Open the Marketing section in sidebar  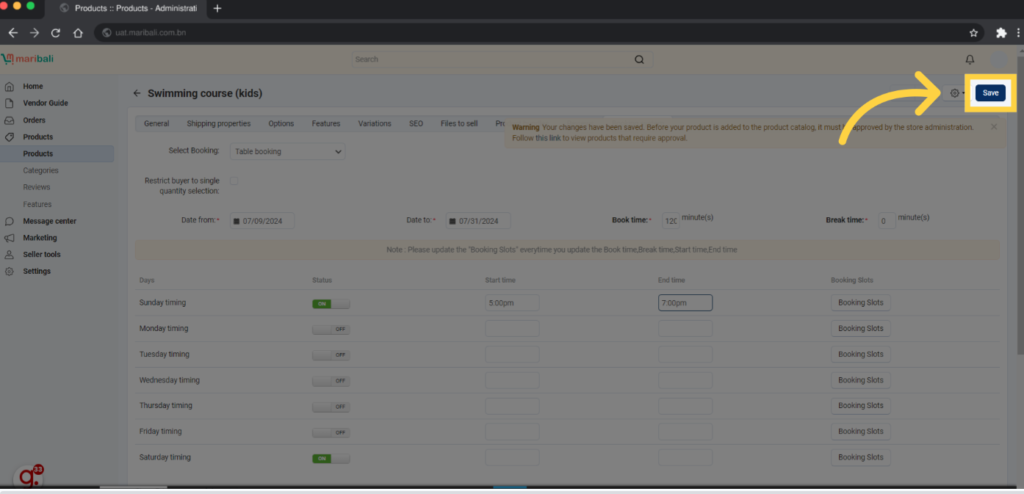click(40, 238)
